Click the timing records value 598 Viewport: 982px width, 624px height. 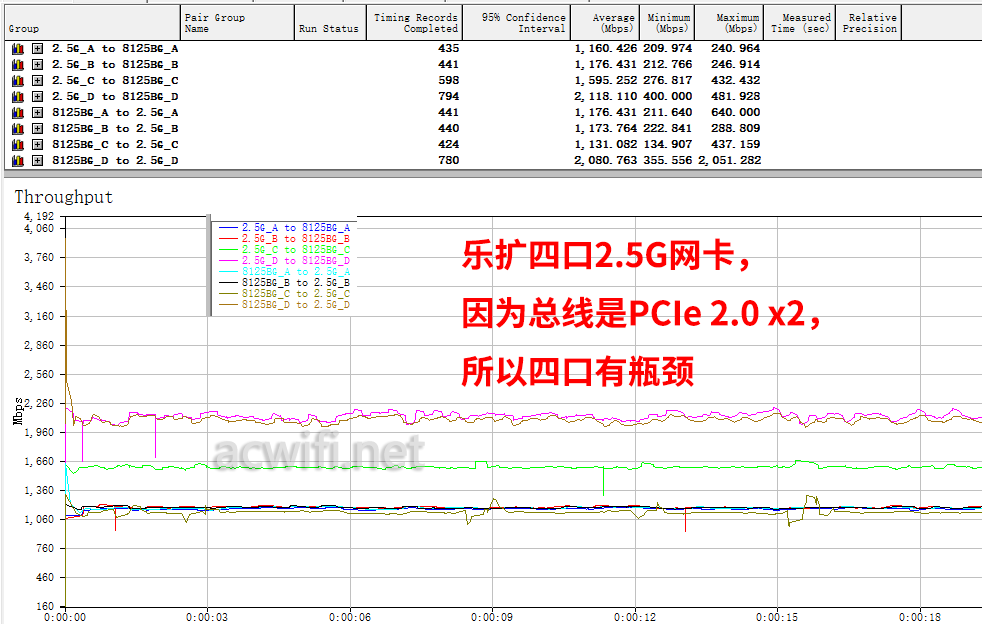click(x=448, y=80)
